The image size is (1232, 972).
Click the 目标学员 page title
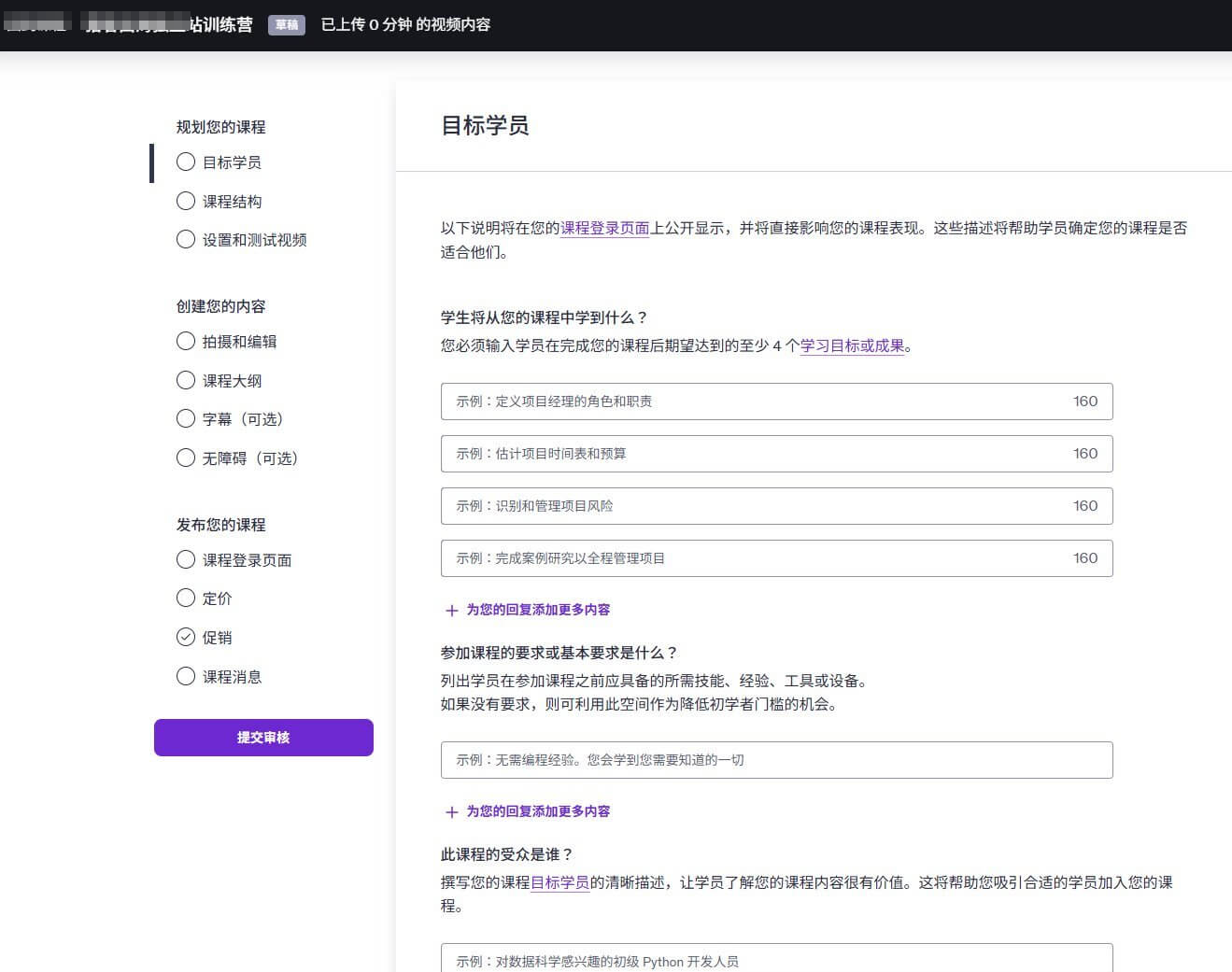[x=485, y=126]
